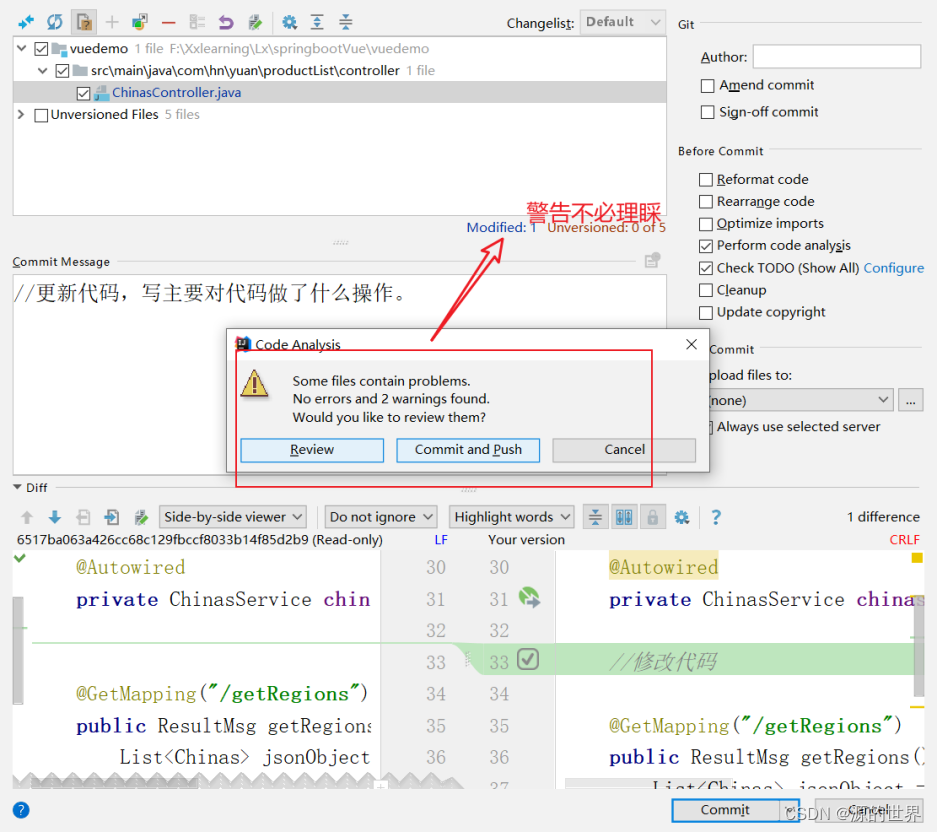This screenshot has height=832, width=937.
Task: Check the Unversioned Files checkbox
Action: click(41, 115)
